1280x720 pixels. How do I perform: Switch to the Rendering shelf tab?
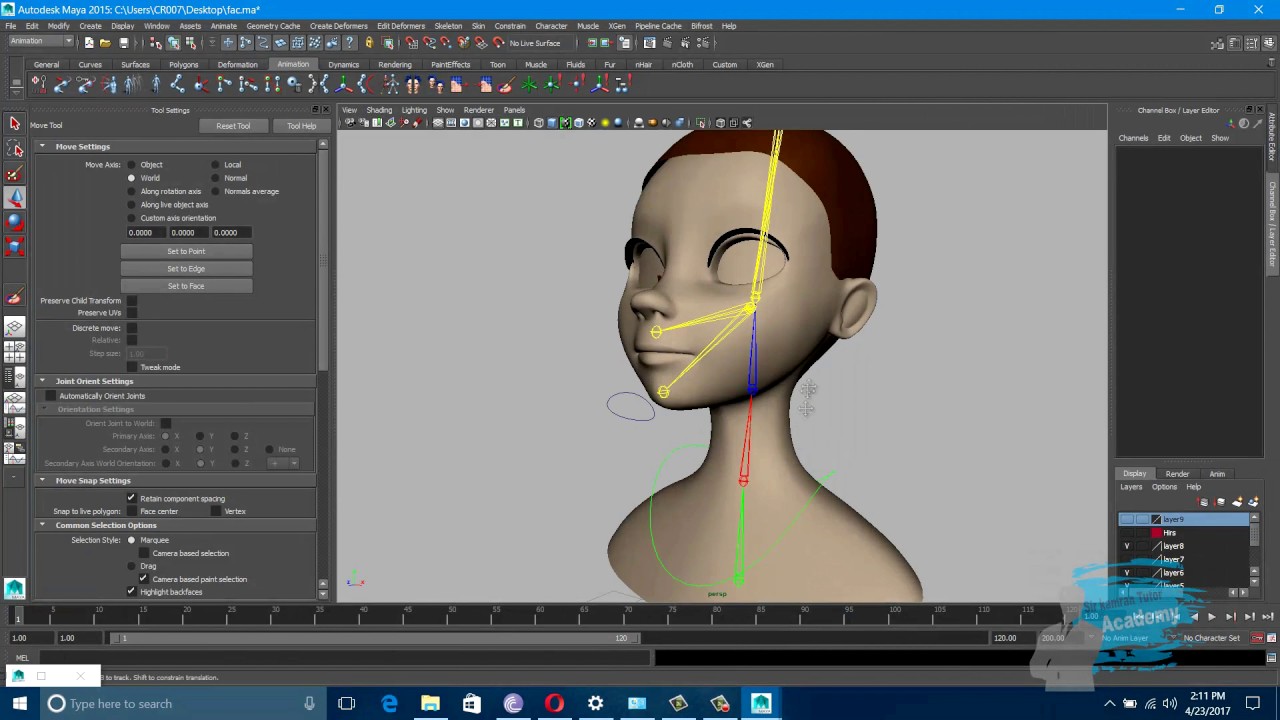click(395, 65)
